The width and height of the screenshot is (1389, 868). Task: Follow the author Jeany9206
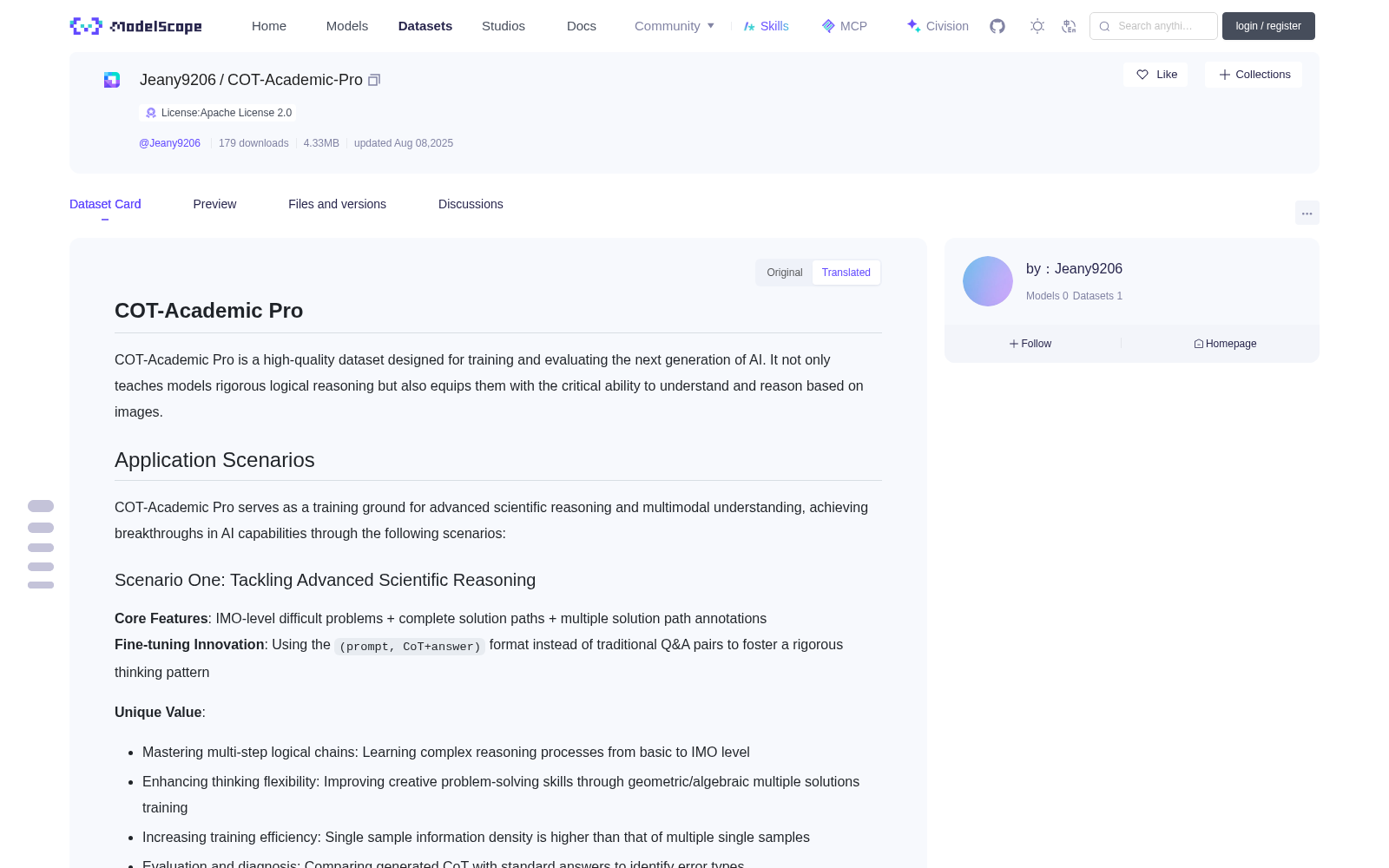(1030, 344)
